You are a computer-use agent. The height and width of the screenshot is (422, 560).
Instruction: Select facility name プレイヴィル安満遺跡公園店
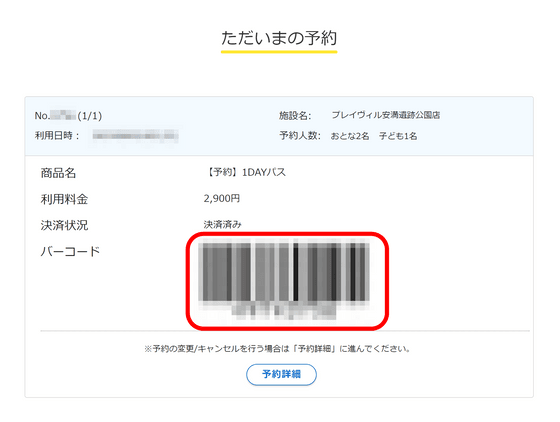(386, 115)
